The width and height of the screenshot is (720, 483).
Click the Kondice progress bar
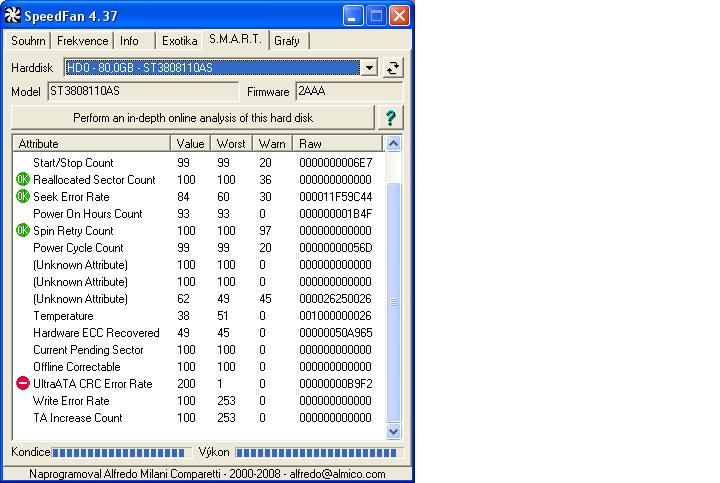(121, 453)
